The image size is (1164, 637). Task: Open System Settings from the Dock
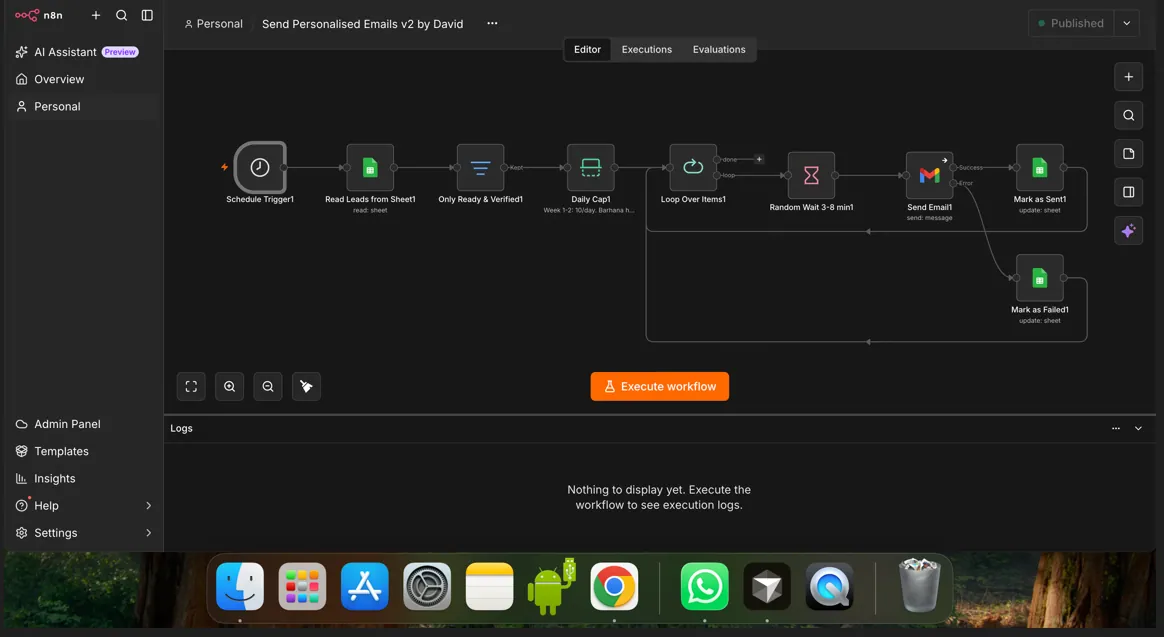pyautogui.click(x=427, y=587)
